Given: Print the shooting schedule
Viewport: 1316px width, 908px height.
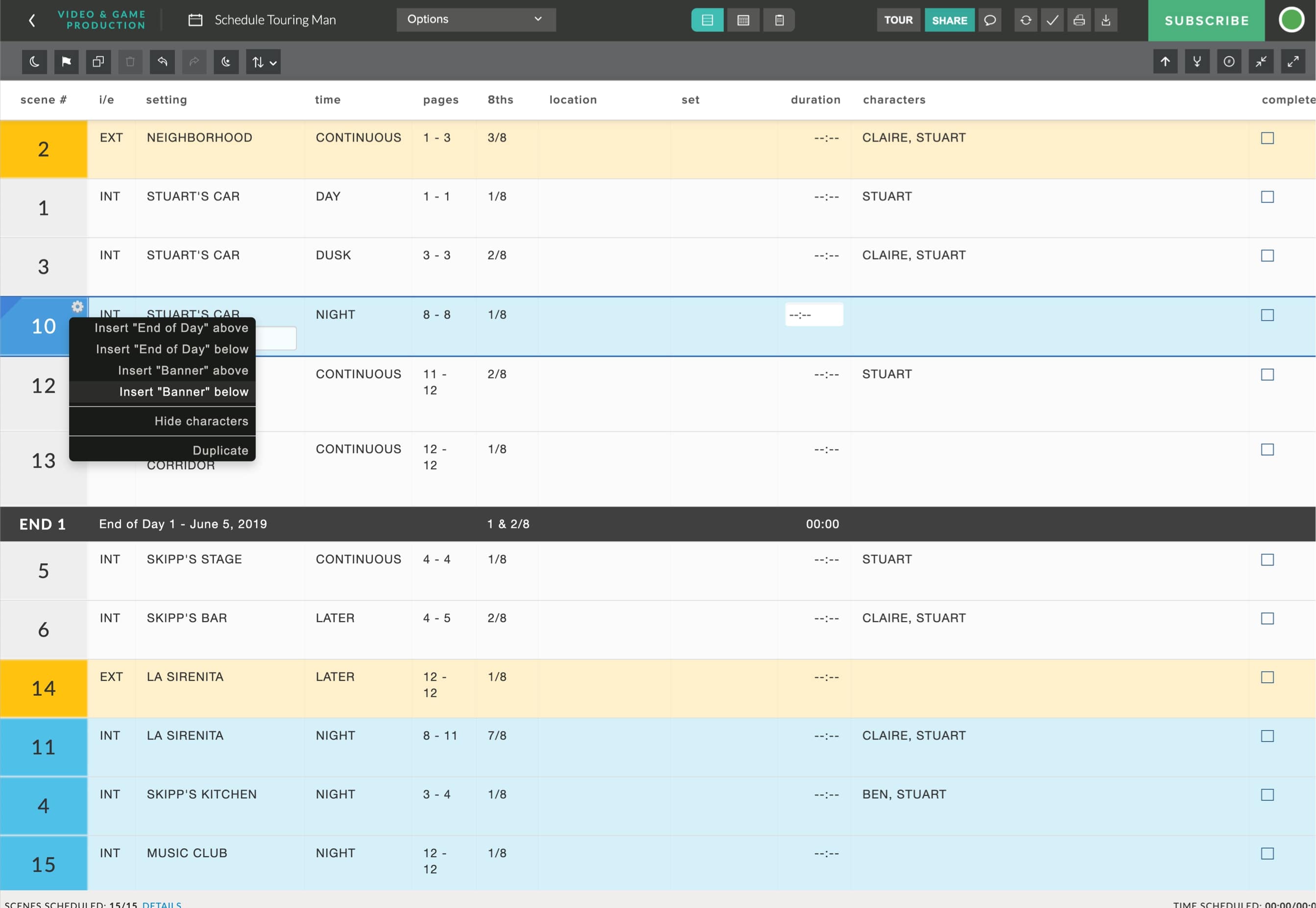Looking at the screenshot, I should (1079, 20).
